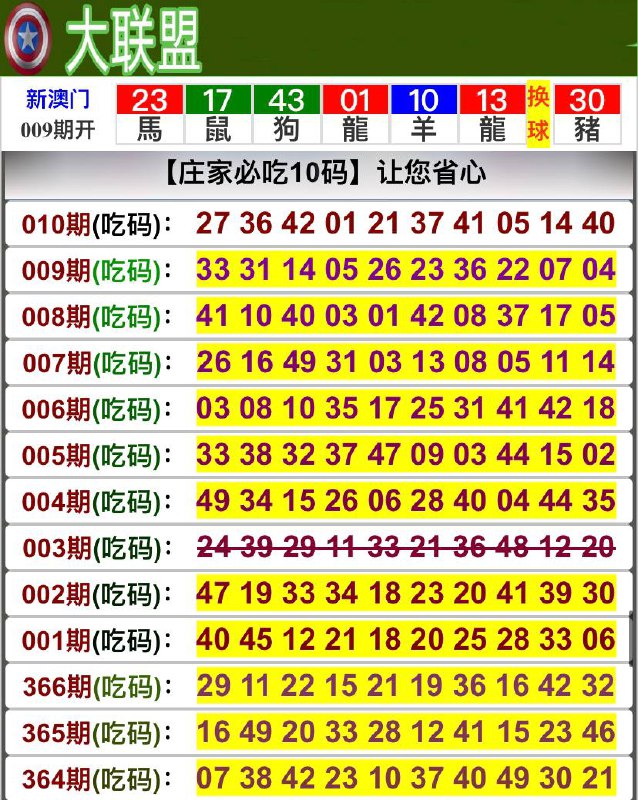Select the blue ball number 10 羊
638x800 pixels.
pos(423,114)
